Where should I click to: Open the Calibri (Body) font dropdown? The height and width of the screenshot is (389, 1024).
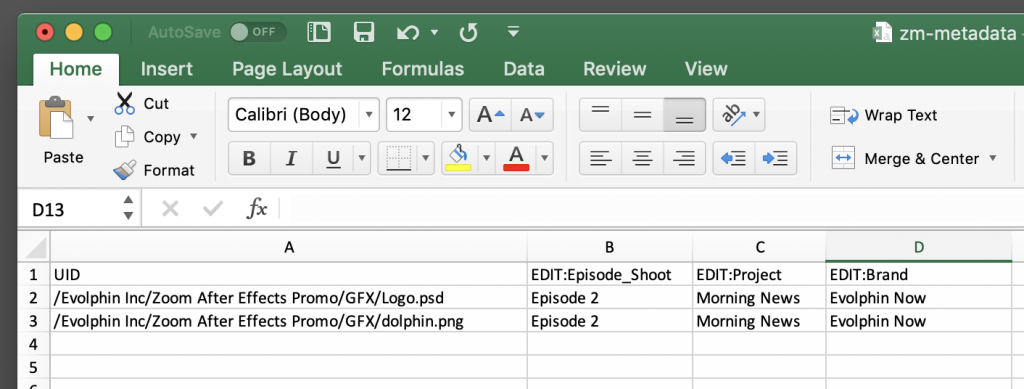pos(369,115)
